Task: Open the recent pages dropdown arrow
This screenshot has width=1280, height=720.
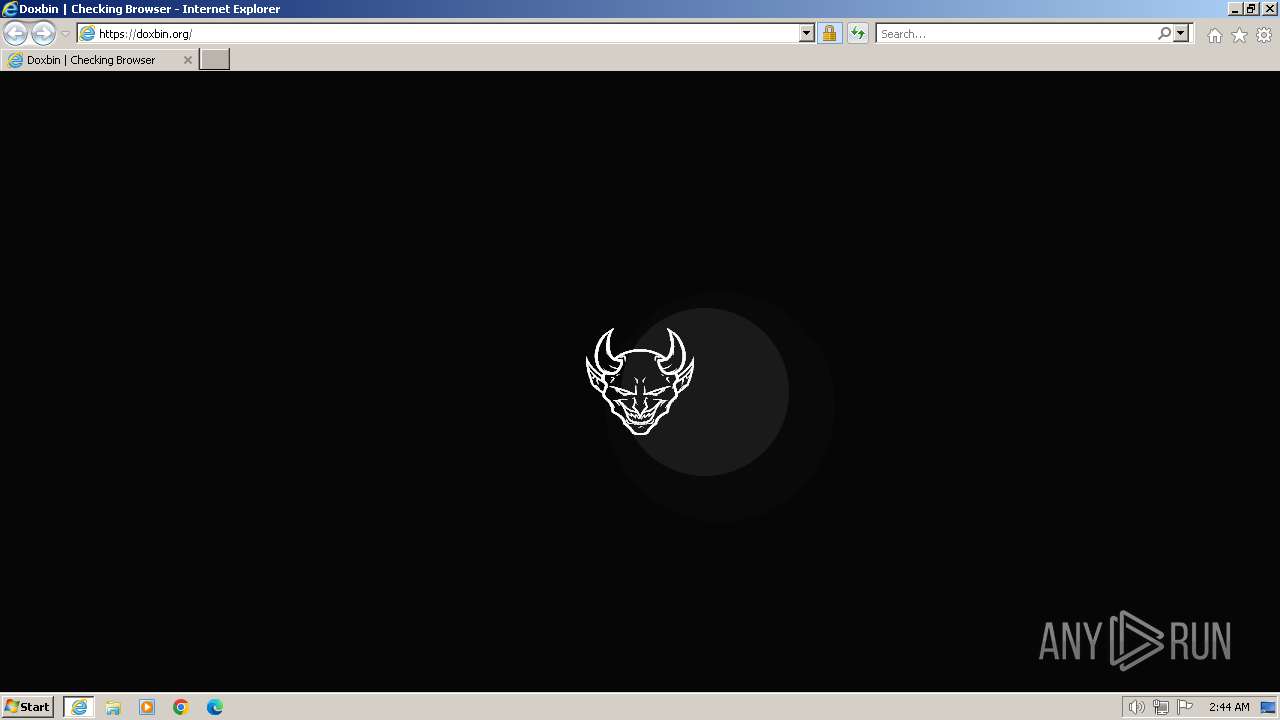Action: 65,34
